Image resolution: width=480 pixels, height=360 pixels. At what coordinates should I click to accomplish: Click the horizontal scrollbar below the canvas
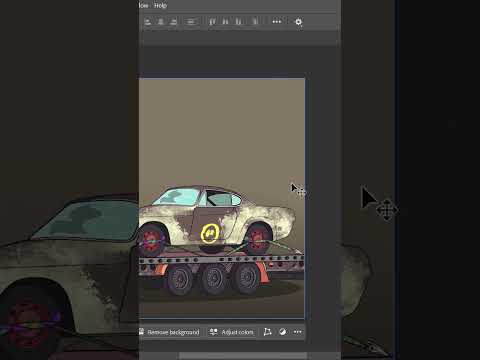coord(243,356)
